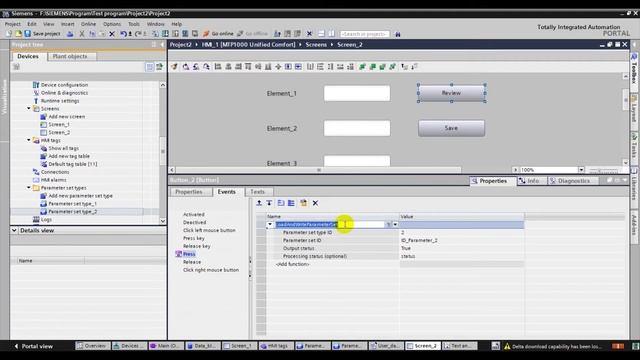Click the move function up arrow icon
Image resolution: width=640 pixels, height=360 pixels.
click(259, 203)
